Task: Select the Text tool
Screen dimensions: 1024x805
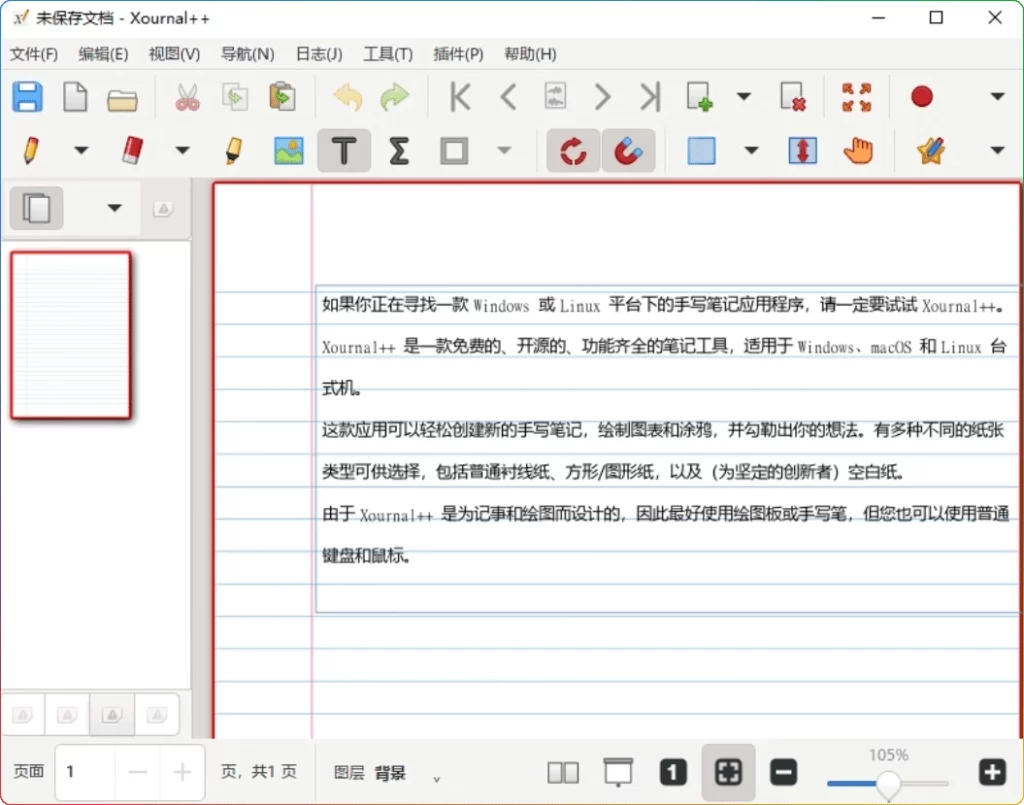Action: tap(344, 150)
